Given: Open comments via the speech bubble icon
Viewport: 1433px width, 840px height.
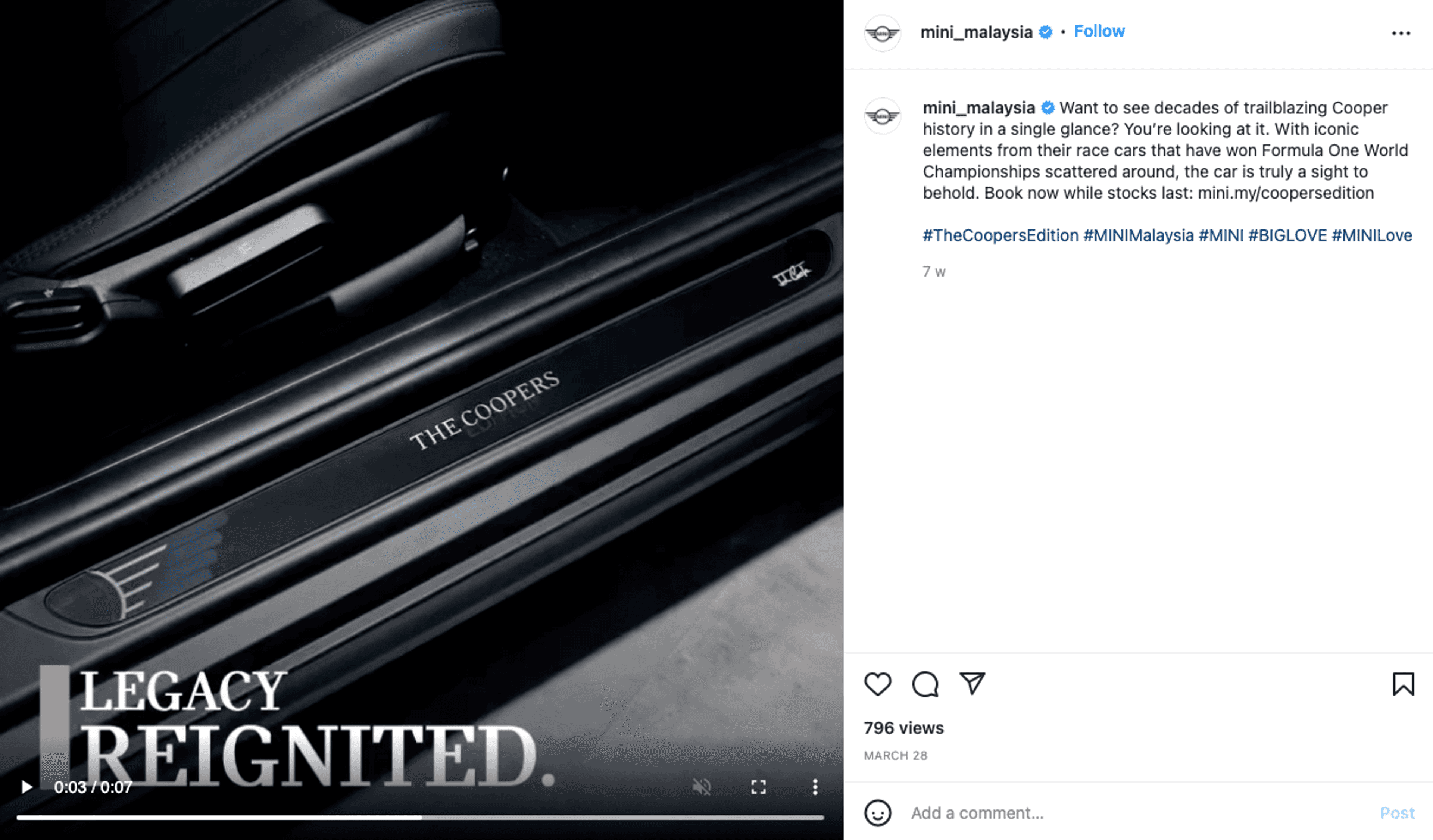Looking at the screenshot, I should click(x=925, y=684).
